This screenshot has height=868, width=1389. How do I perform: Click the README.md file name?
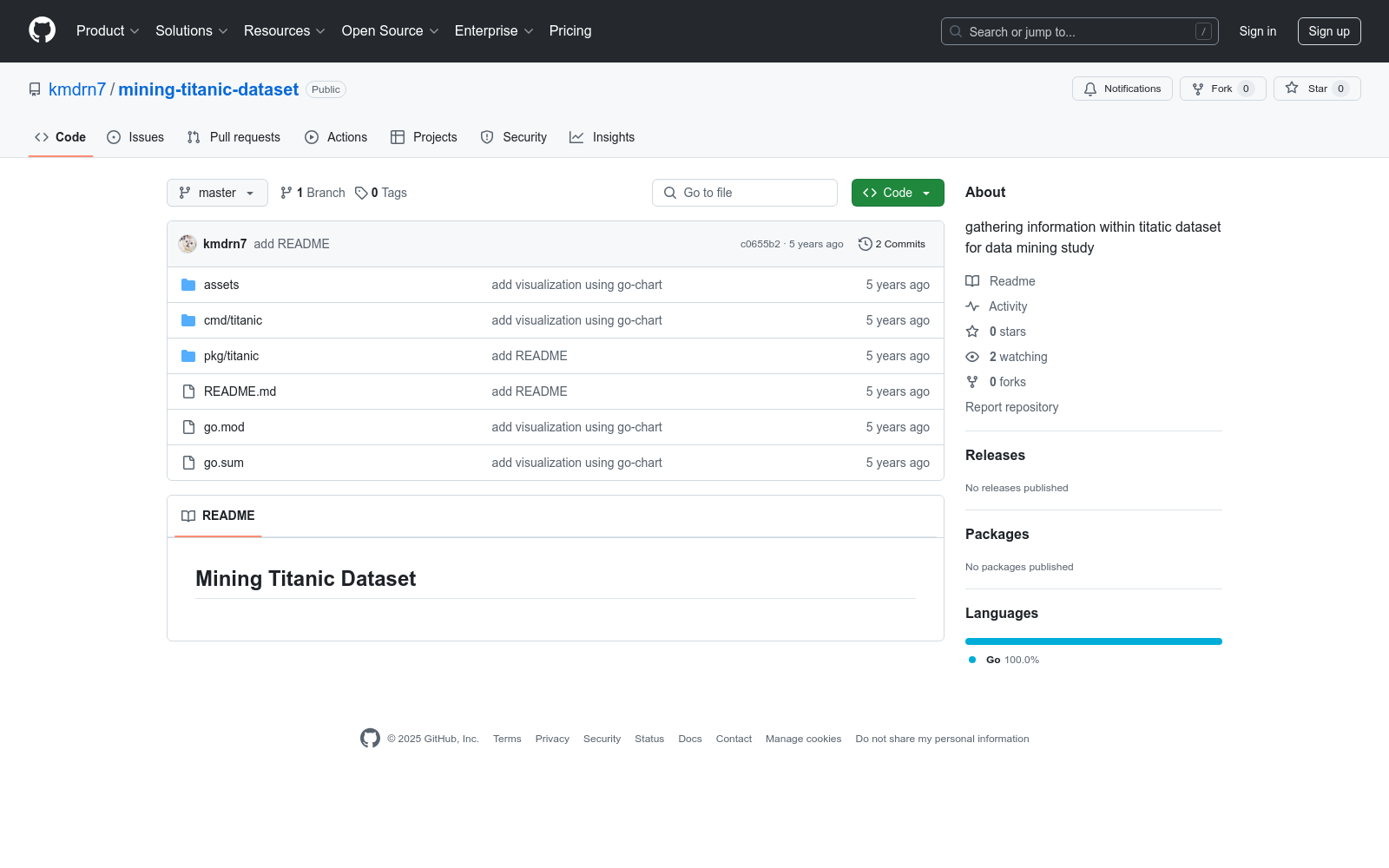240,391
